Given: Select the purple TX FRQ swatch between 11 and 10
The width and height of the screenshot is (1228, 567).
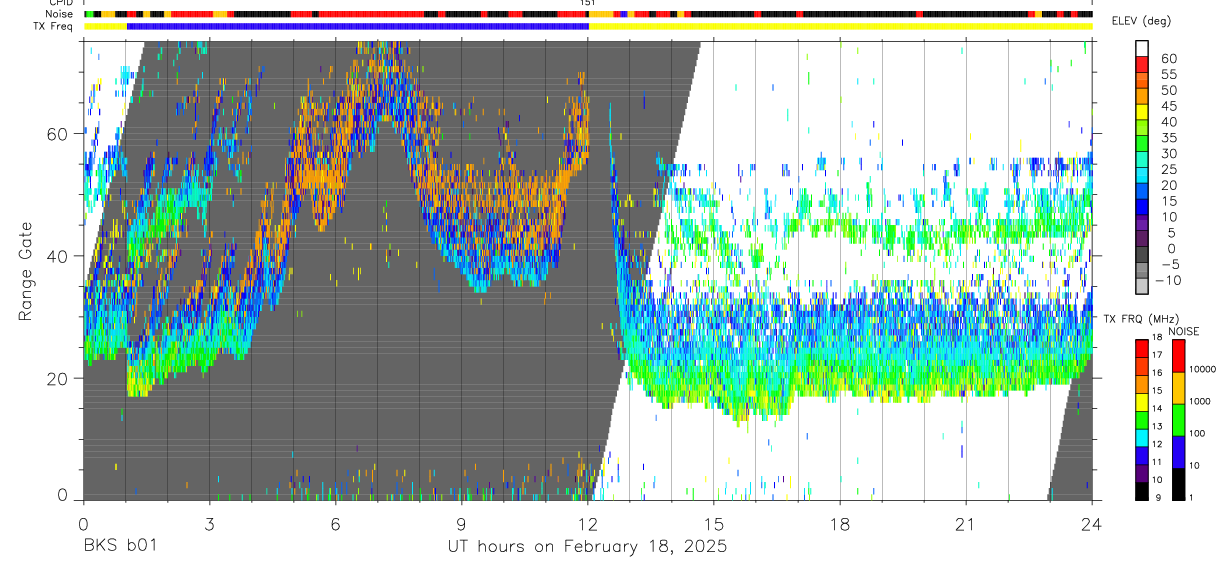Looking at the screenshot, I should click(1142, 473).
